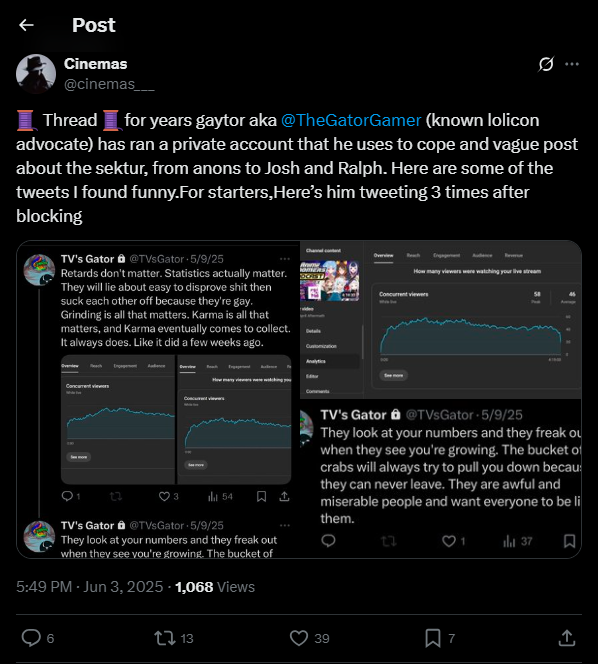View the 1,068 Views count details
Screen dimensions: 598x664
tap(215, 587)
